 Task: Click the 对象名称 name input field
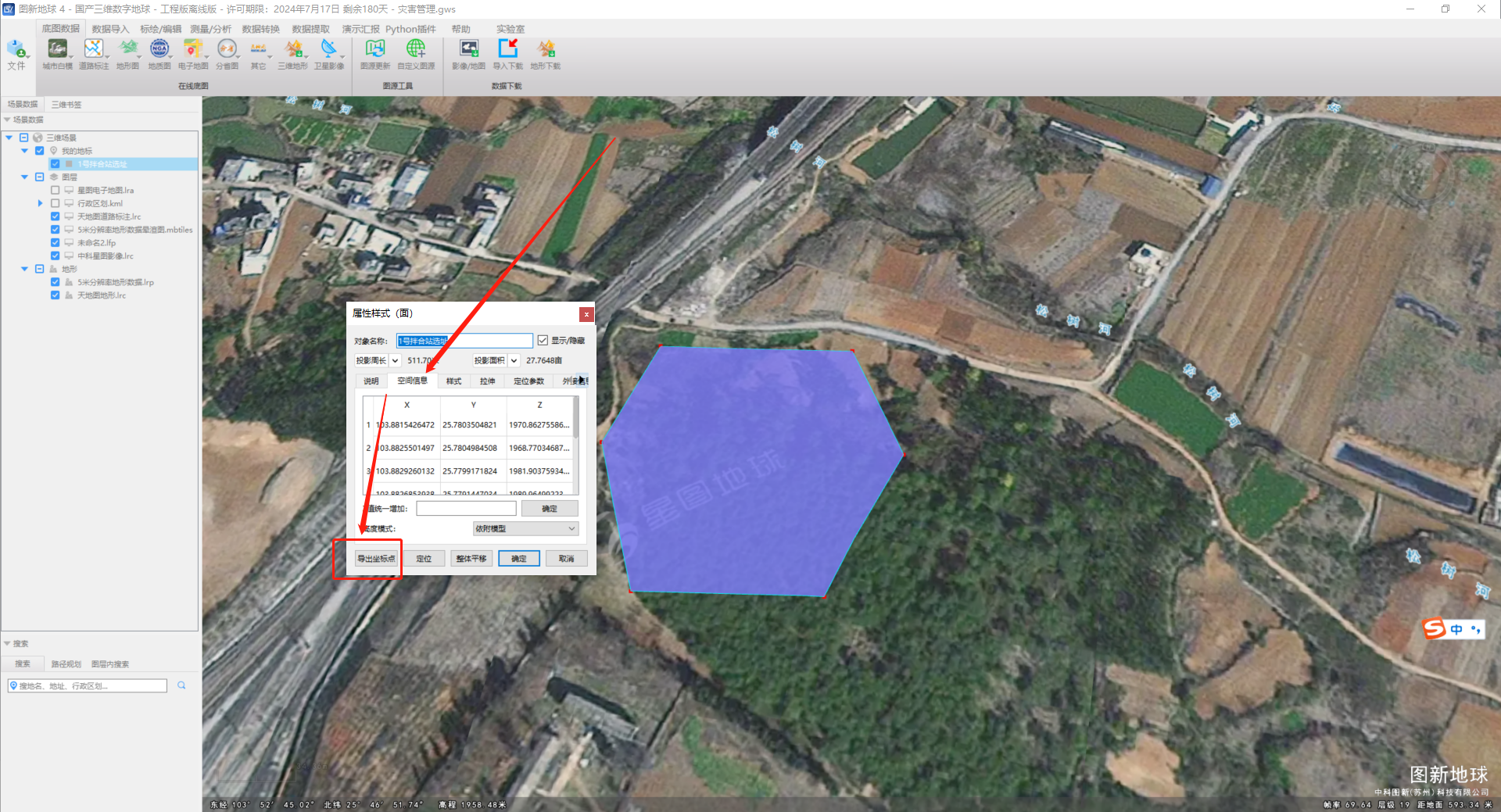coord(464,341)
